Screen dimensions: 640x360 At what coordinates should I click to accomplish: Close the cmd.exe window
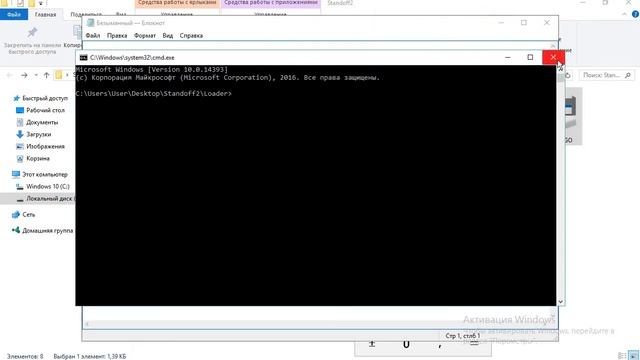553,58
